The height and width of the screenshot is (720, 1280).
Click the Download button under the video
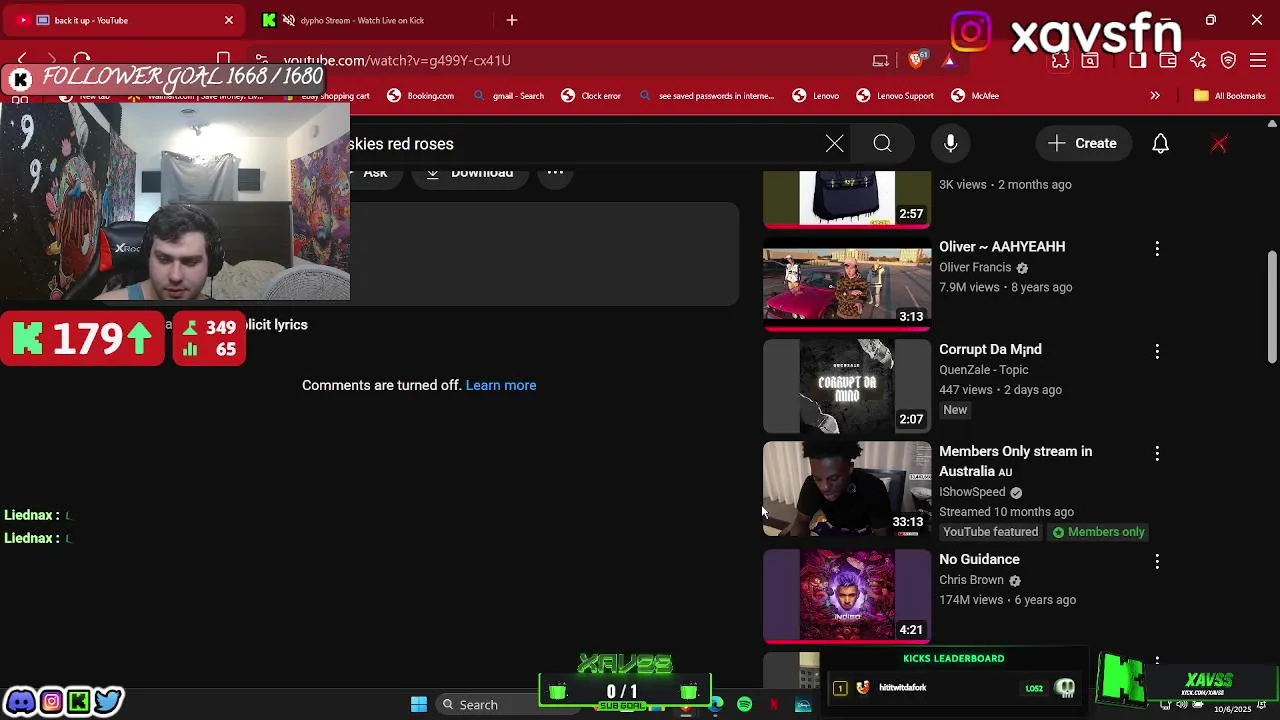[x=470, y=172]
